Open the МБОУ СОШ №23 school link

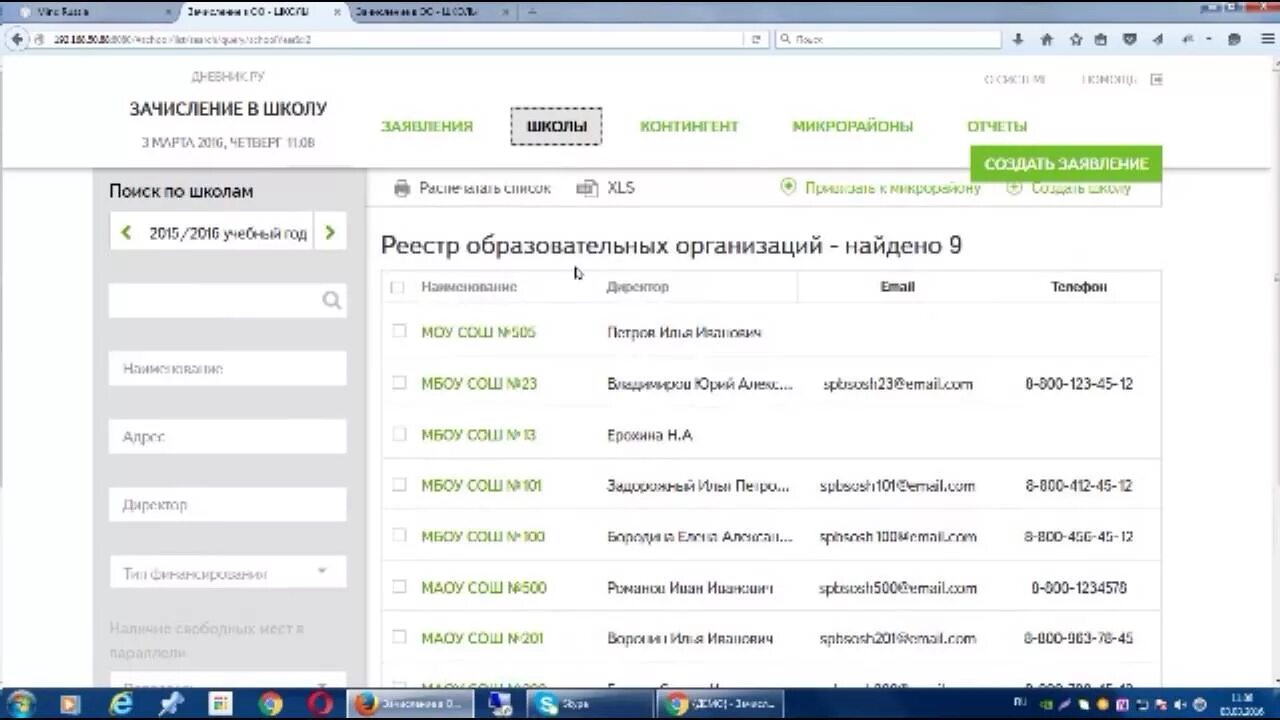(x=479, y=384)
